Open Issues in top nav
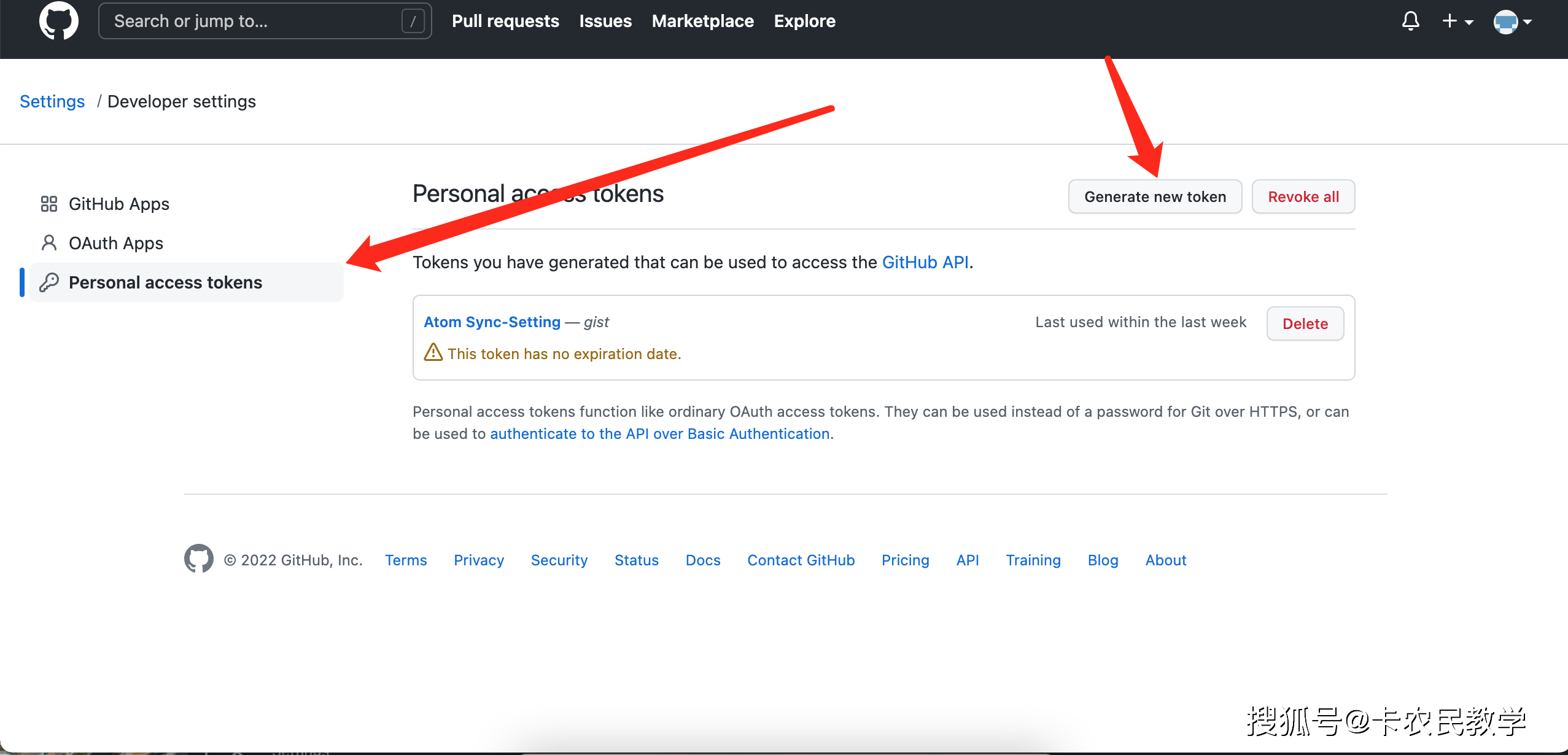The width and height of the screenshot is (1568, 755). click(x=605, y=21)
